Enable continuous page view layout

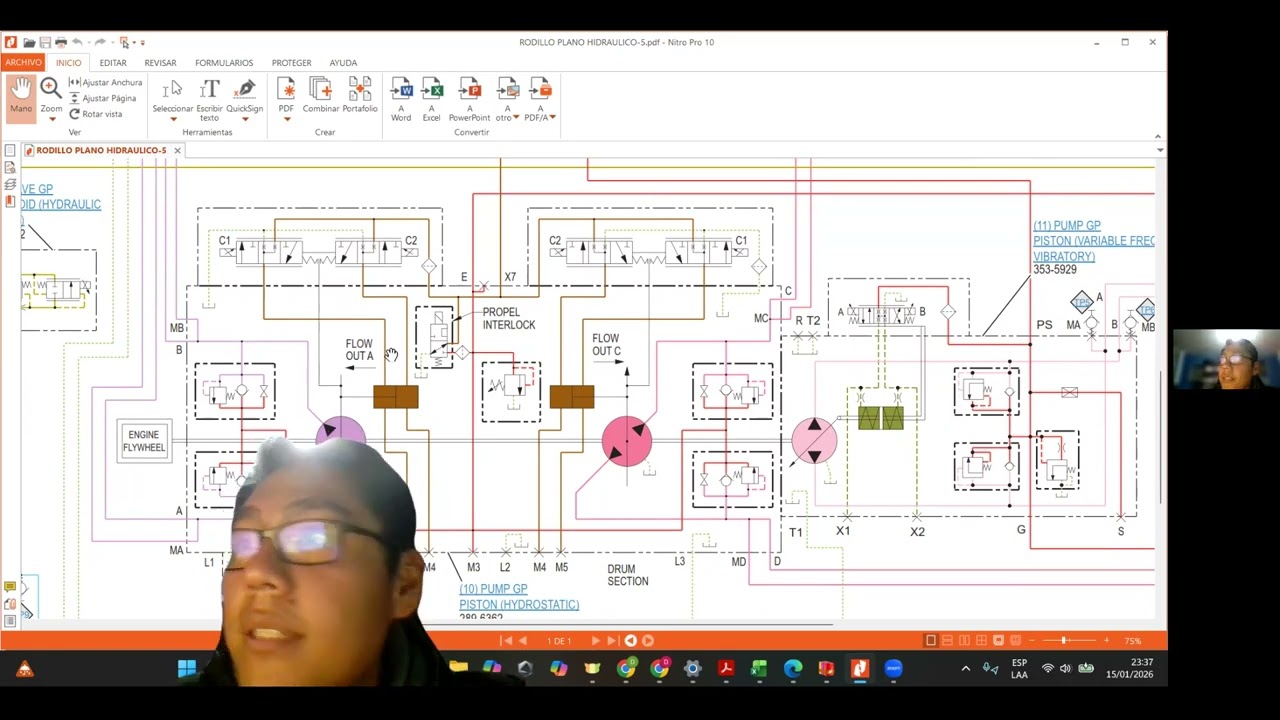click(x=948, y=640)
